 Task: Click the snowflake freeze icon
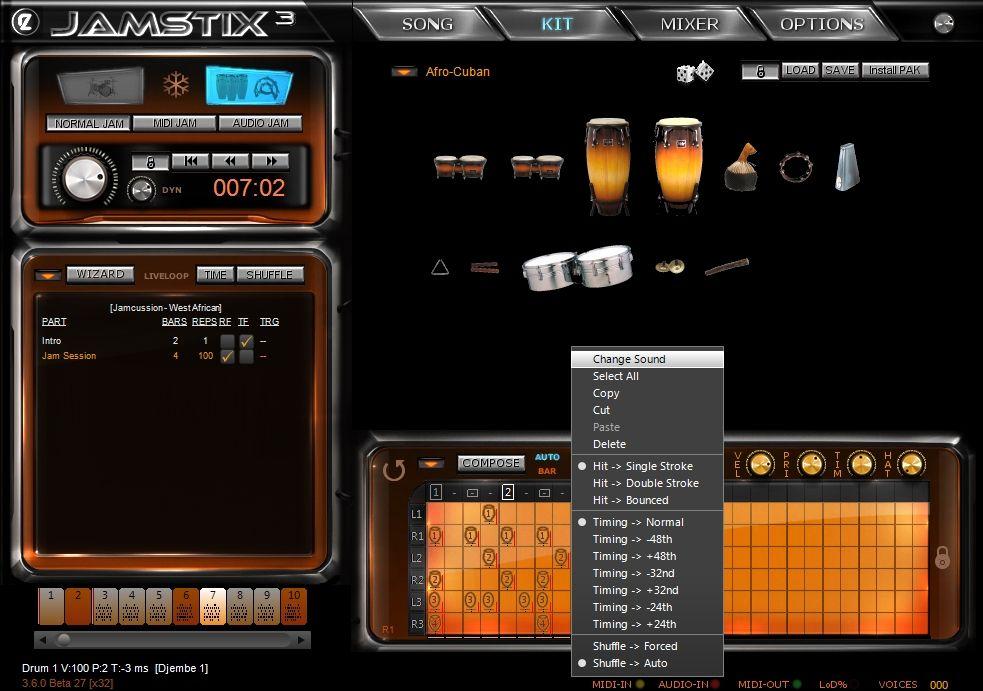point(176,85)
